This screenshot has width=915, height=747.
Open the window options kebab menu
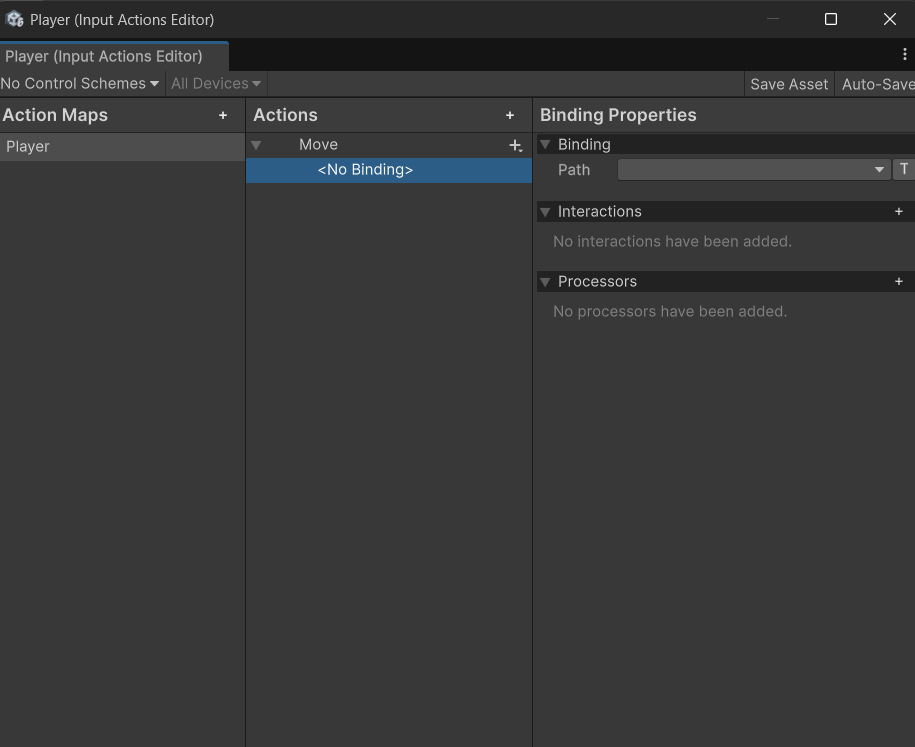tap(904, 54)
